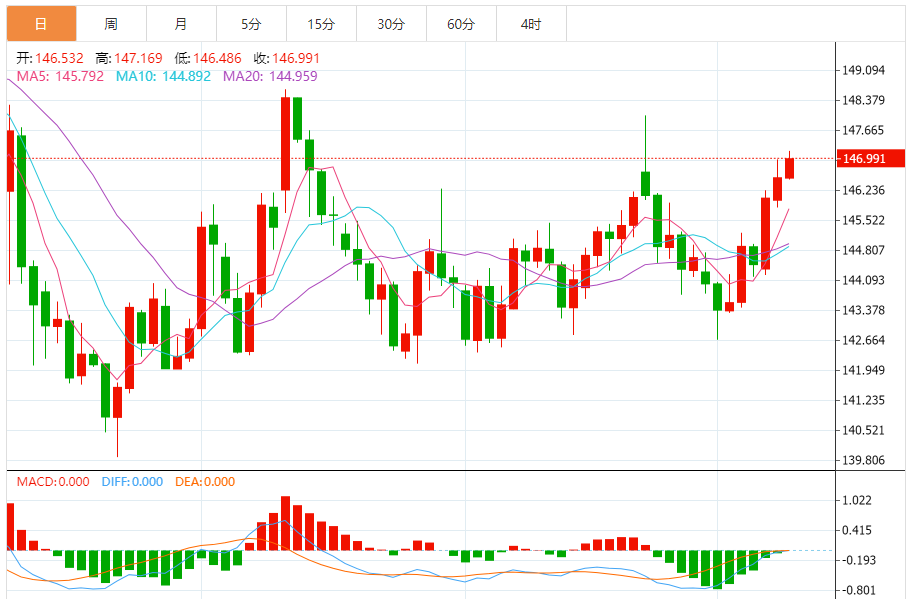
Task: Click the 141.235 price axis label
Action: tap(863, 400)
